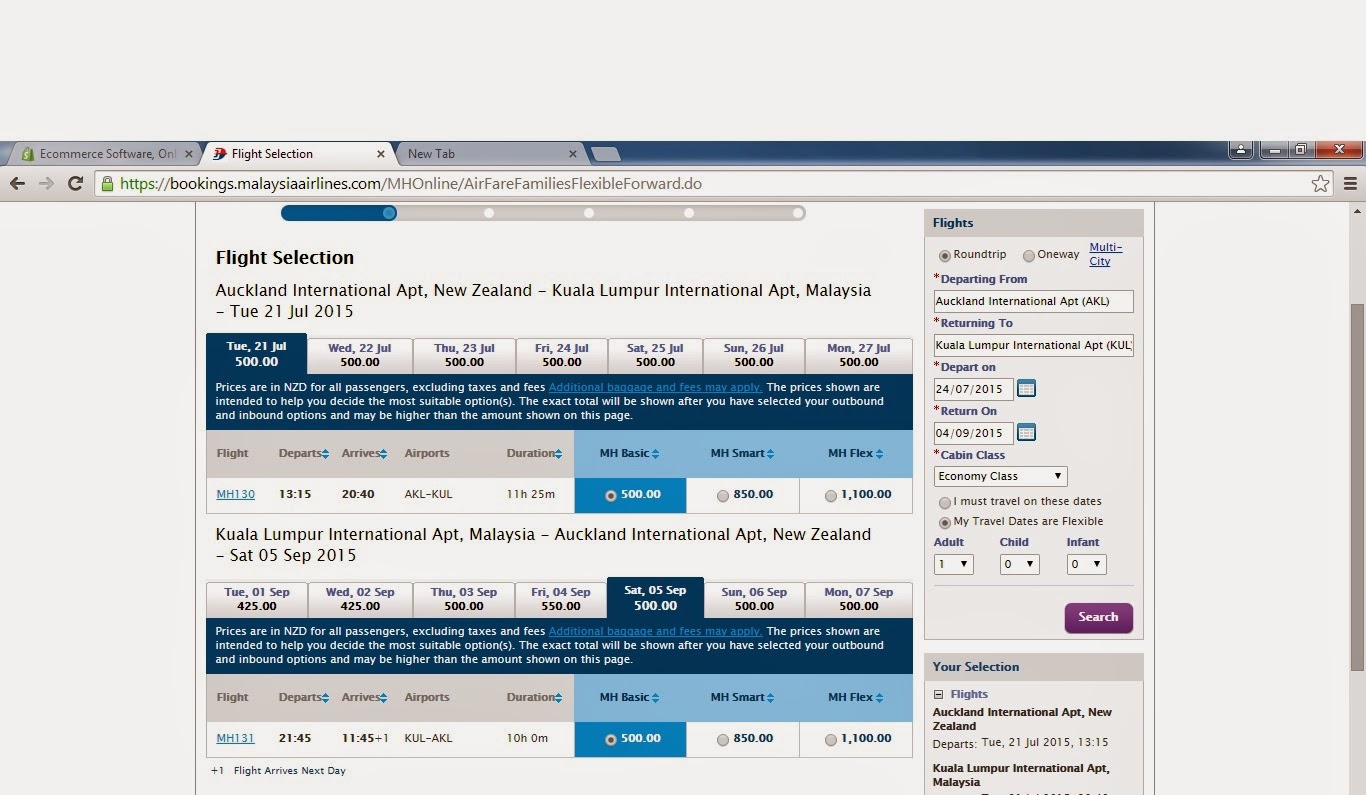The width and height of the screenshot is (1366, 795).
Task: Select Mon, 27 Jul outbound date tab
Action: click(859, 355)
